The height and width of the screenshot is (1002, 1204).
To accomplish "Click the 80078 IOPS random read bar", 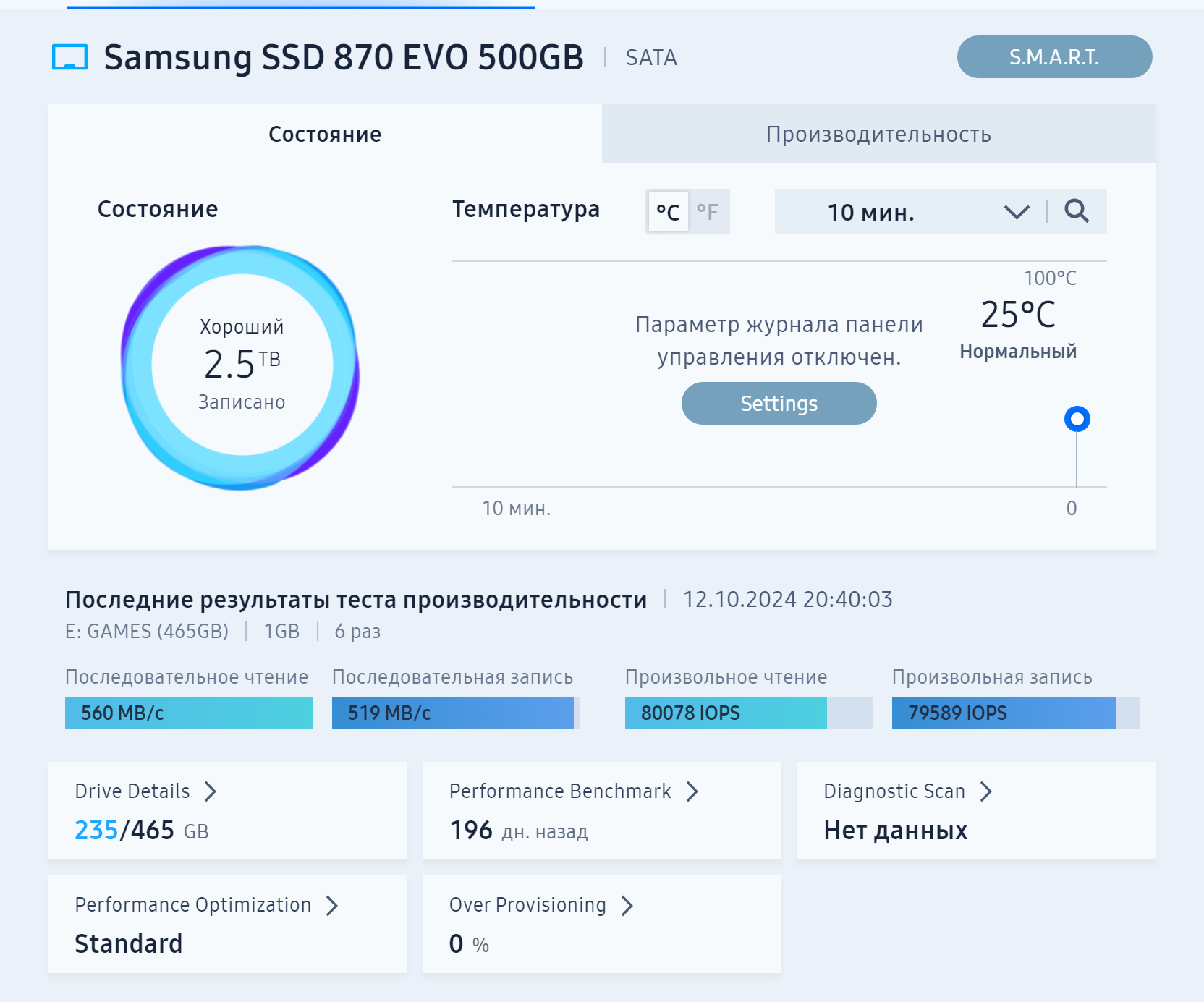I will pos(749,713).
